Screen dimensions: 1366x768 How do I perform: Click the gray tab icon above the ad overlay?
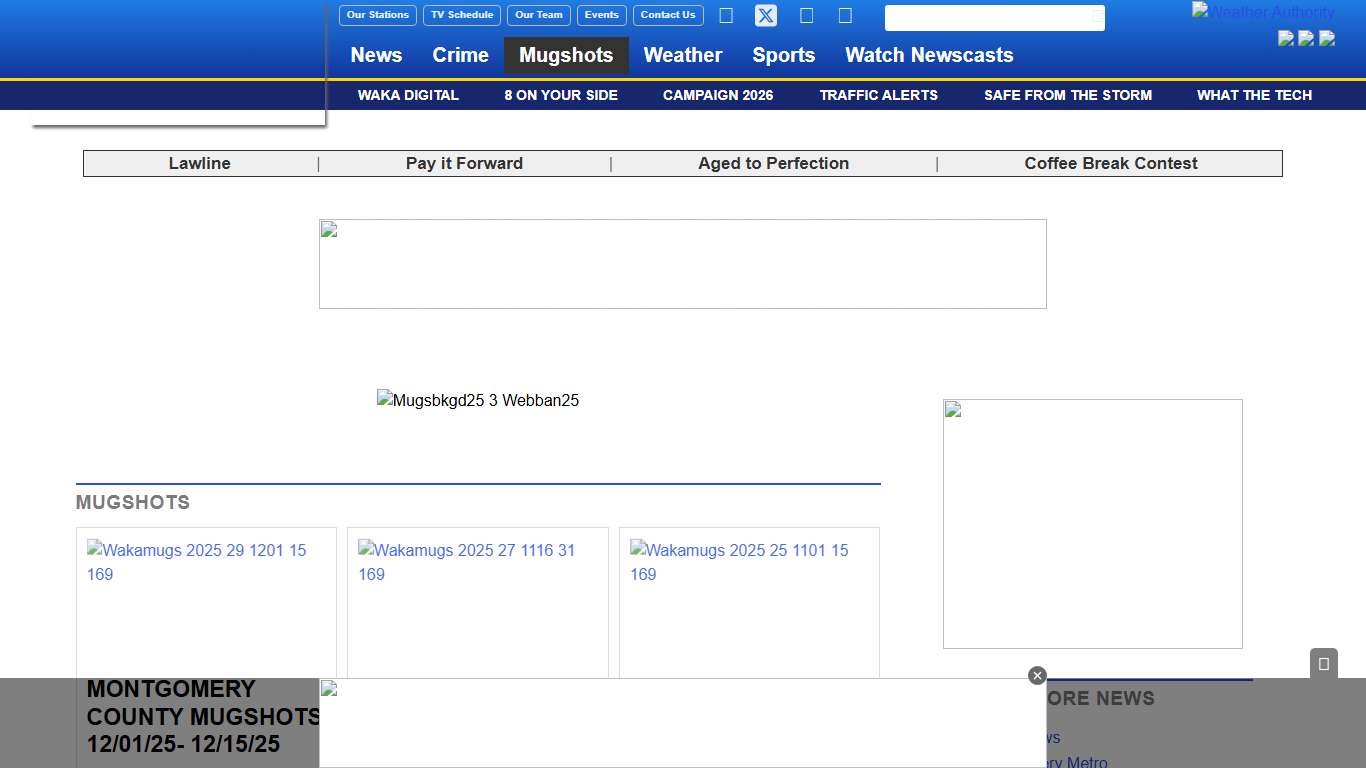[x=1323, y=664]
